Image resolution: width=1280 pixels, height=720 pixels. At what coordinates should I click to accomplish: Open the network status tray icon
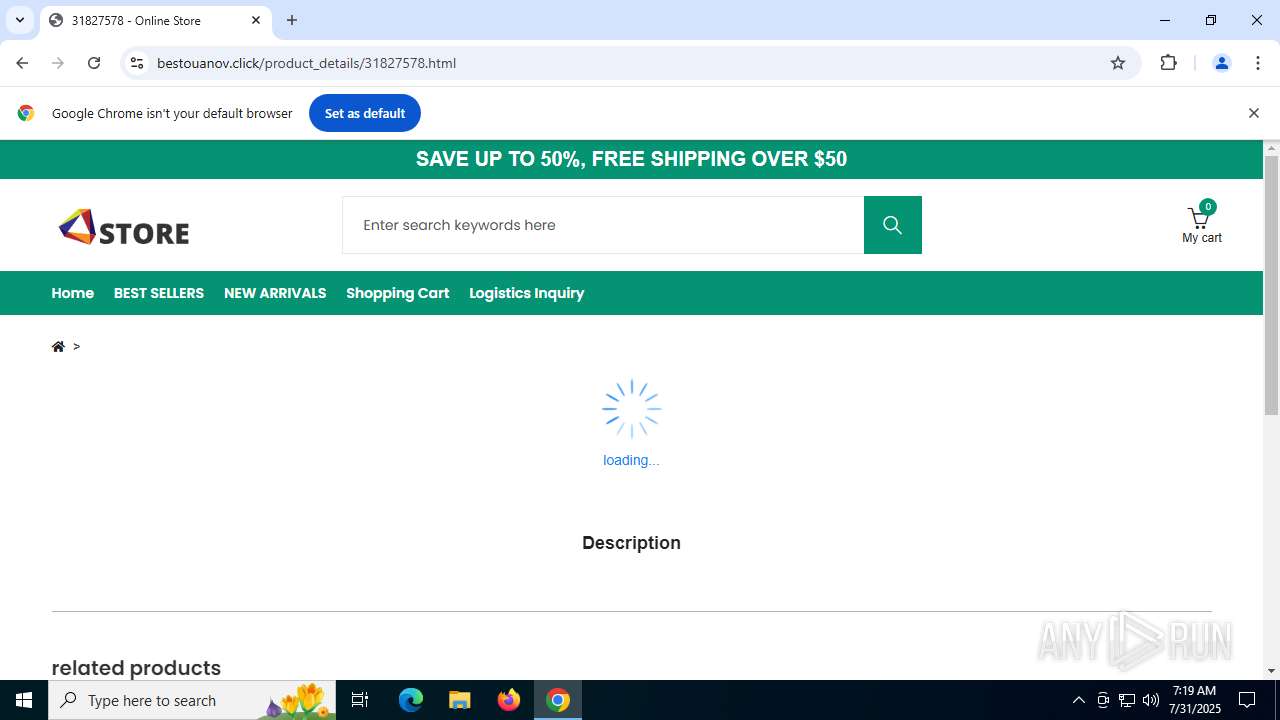pos(1126,700)
